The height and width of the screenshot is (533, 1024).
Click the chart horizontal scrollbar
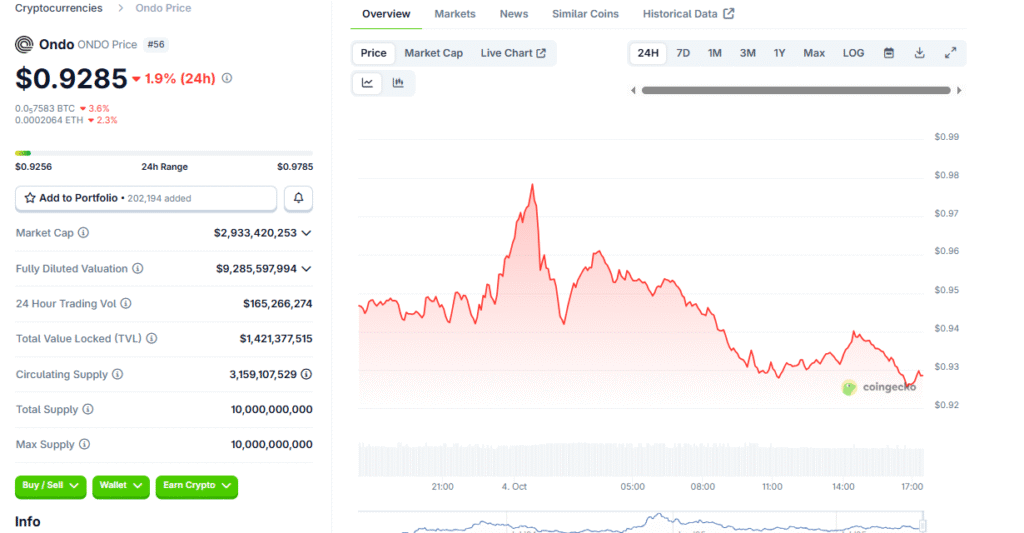click(x=795, y=90)
